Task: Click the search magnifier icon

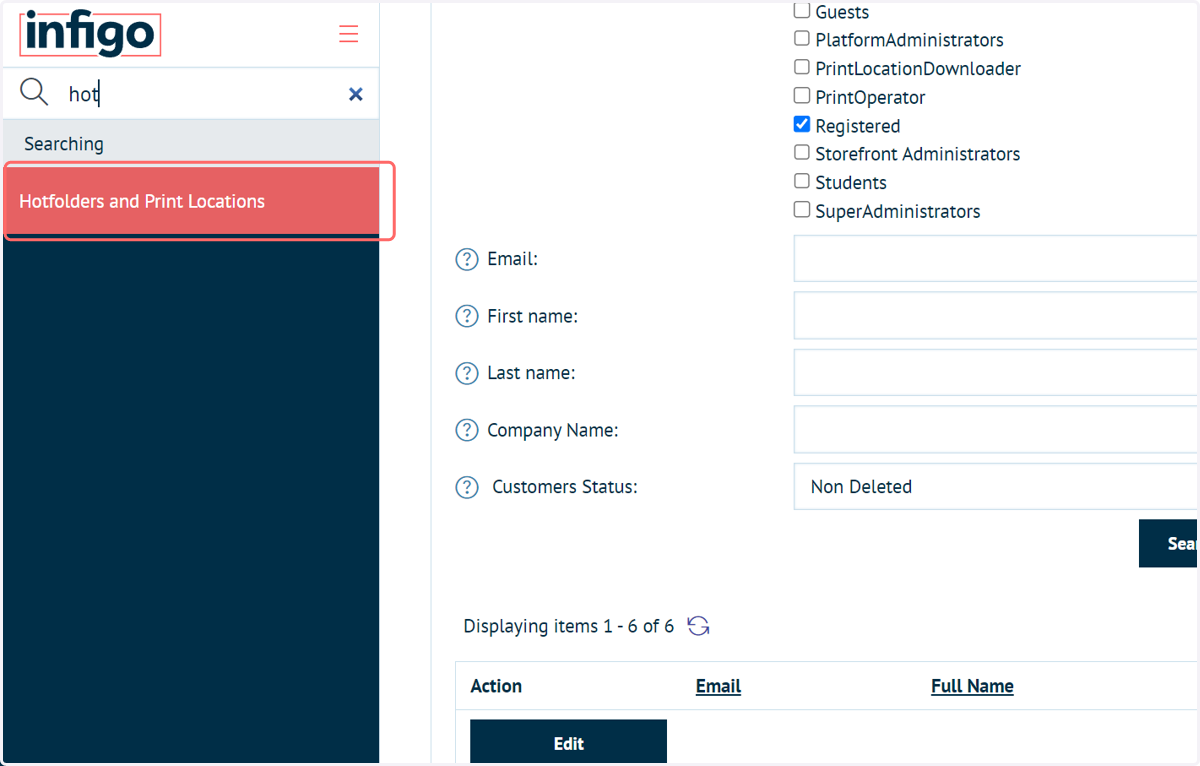Action: pyautogui.click(x=34, y=93)
